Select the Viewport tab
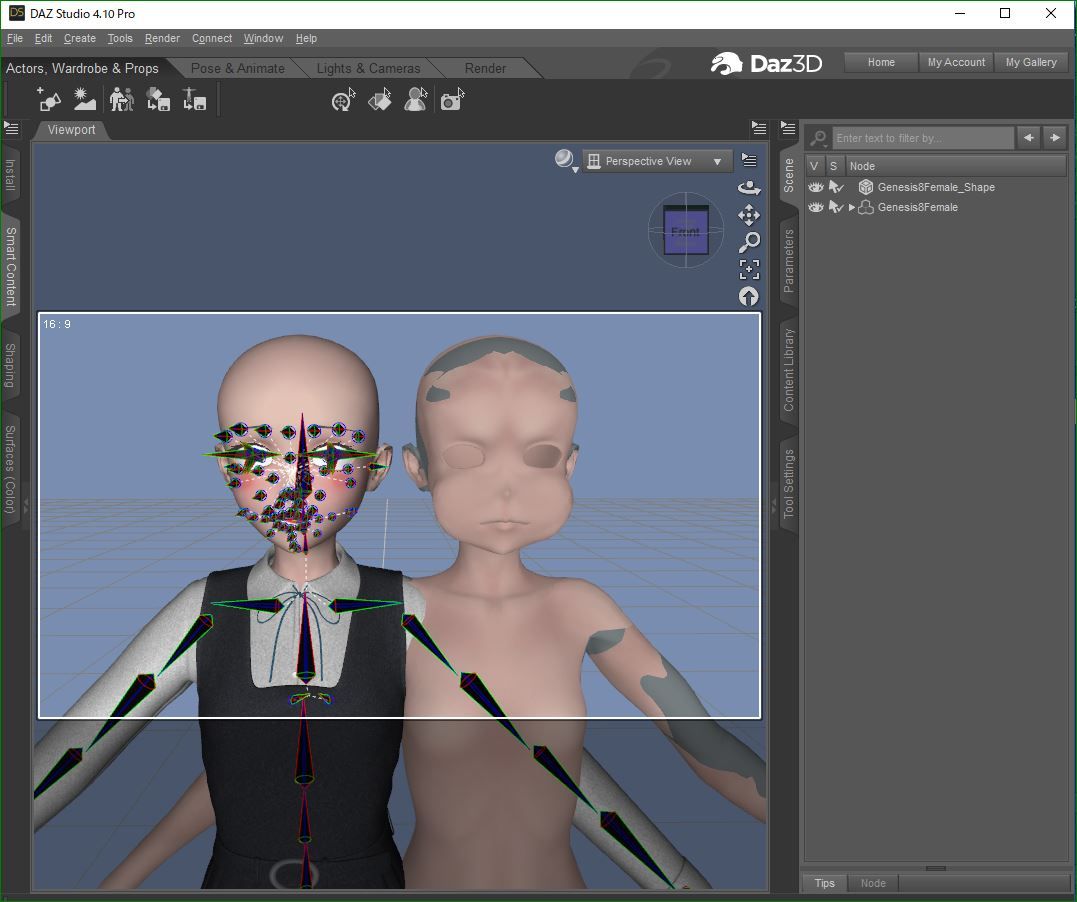The image size is (1077, 902). tap(71, 129)
